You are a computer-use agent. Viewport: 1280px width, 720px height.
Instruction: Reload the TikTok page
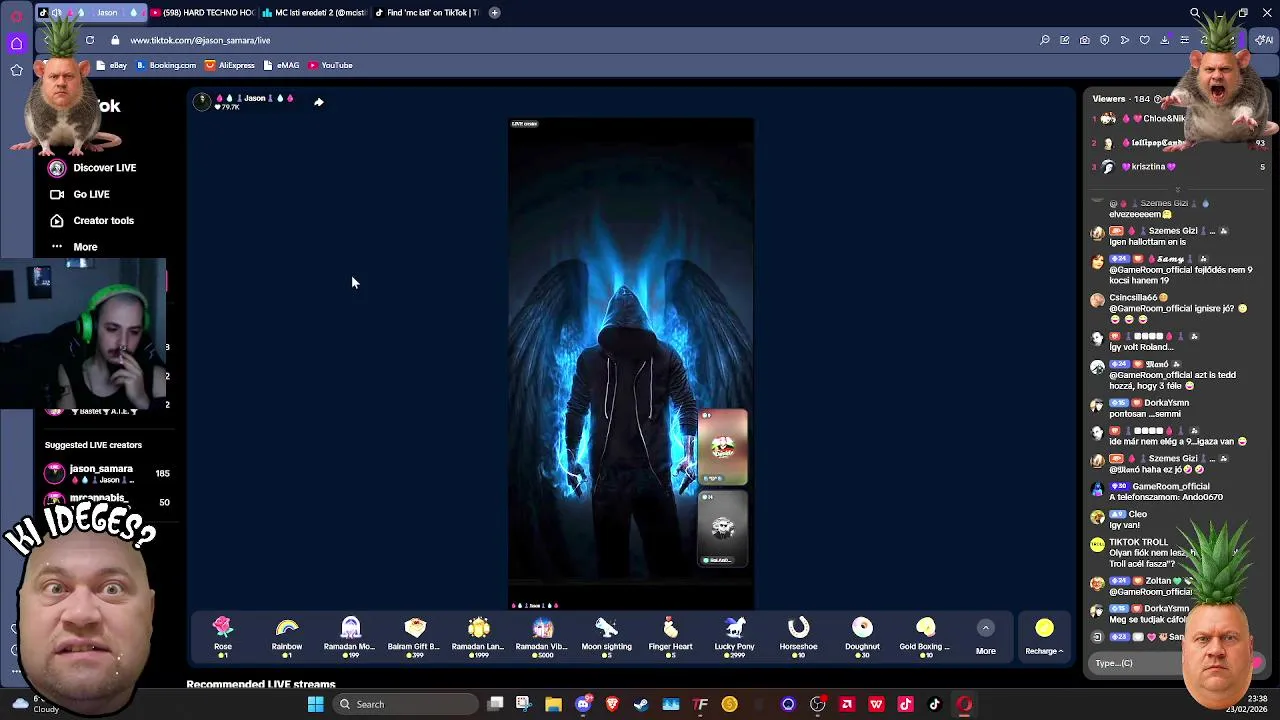point(90,40)
